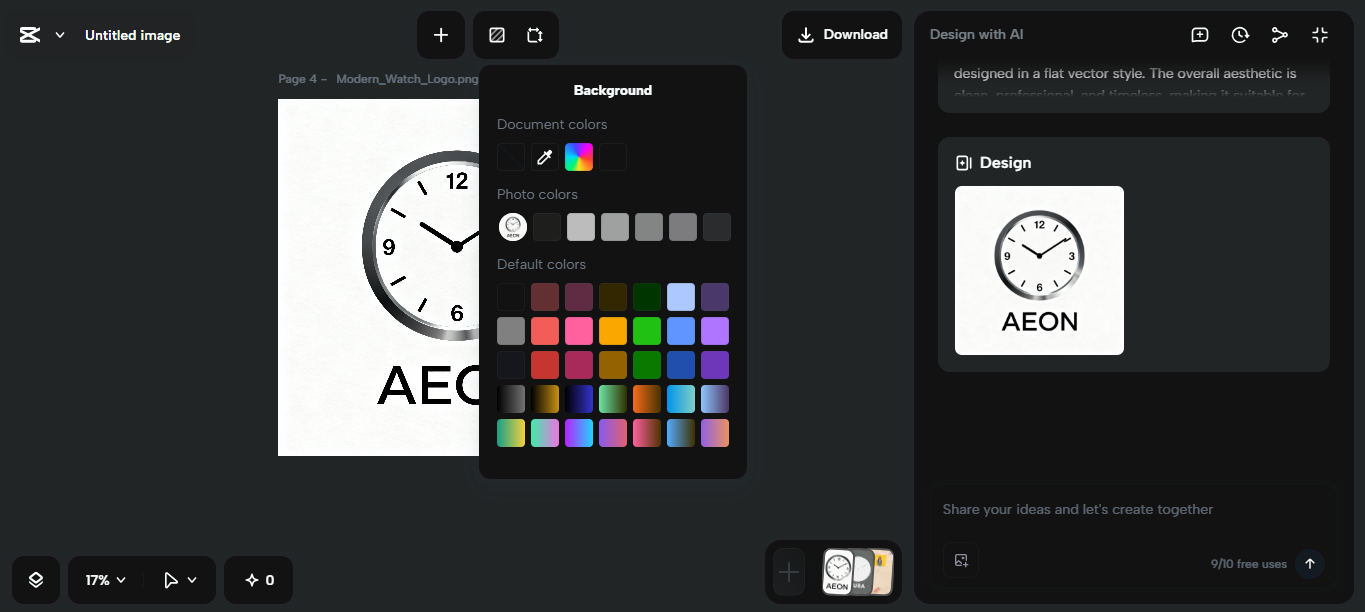Click the Untitled image title

tap(132, 34)
